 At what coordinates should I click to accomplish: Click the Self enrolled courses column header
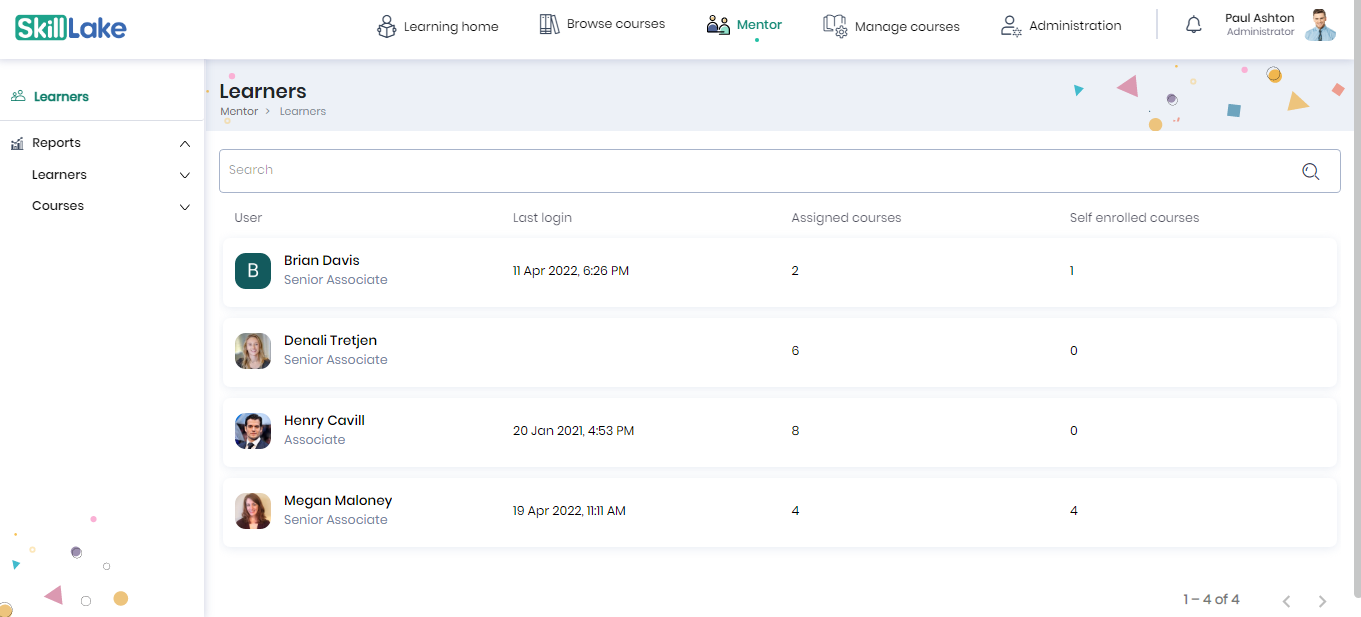[x=1134, y=217]
